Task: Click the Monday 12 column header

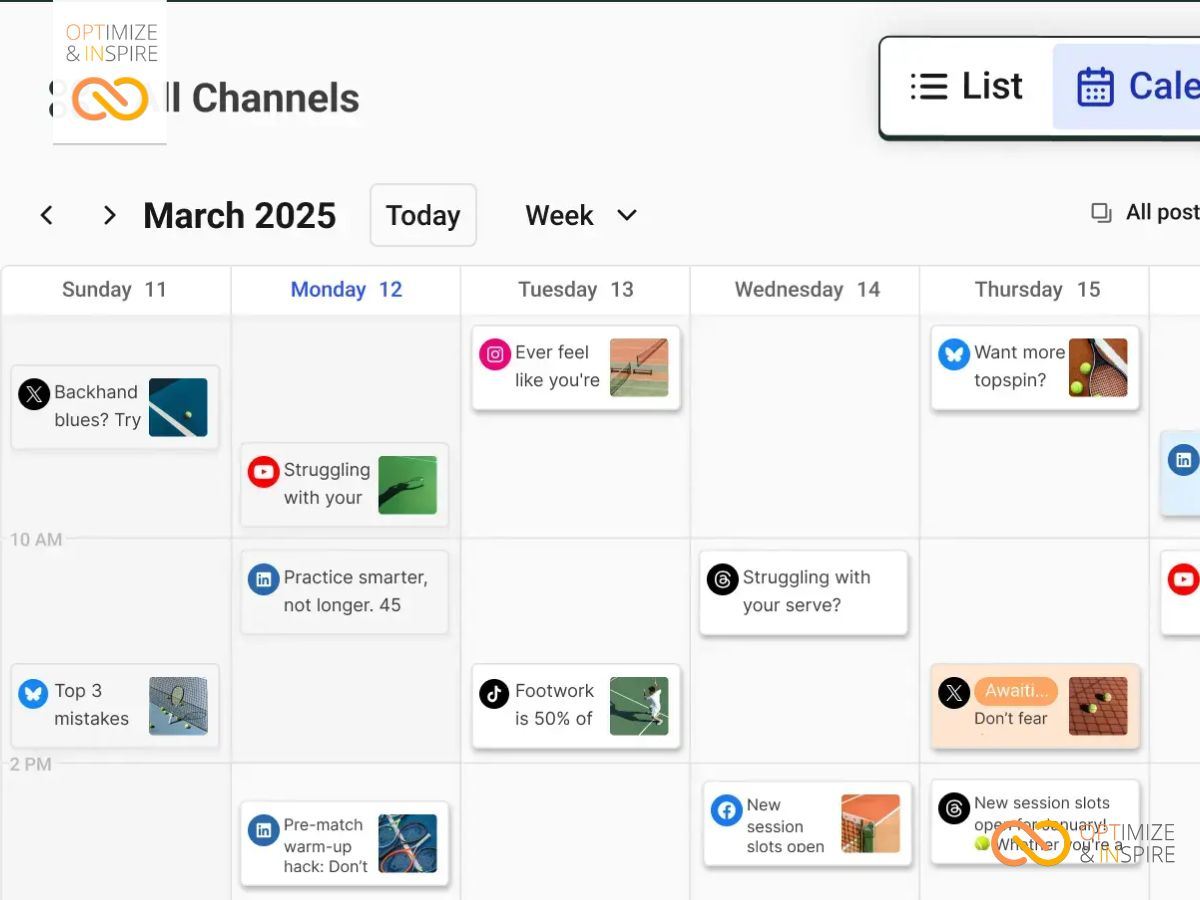Action: [x=346, y=290]
